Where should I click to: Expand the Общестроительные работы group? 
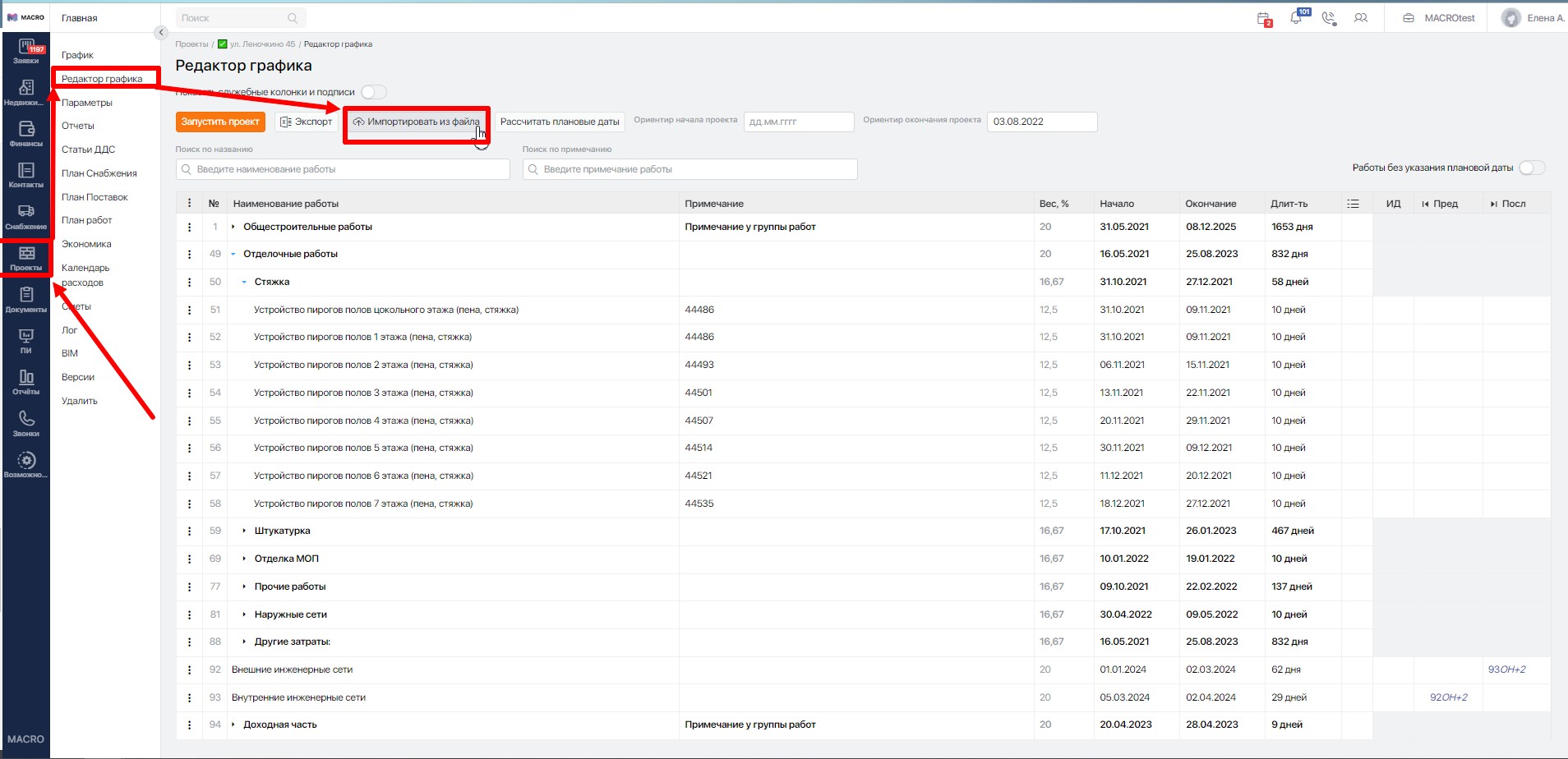[x=233, y=227]
